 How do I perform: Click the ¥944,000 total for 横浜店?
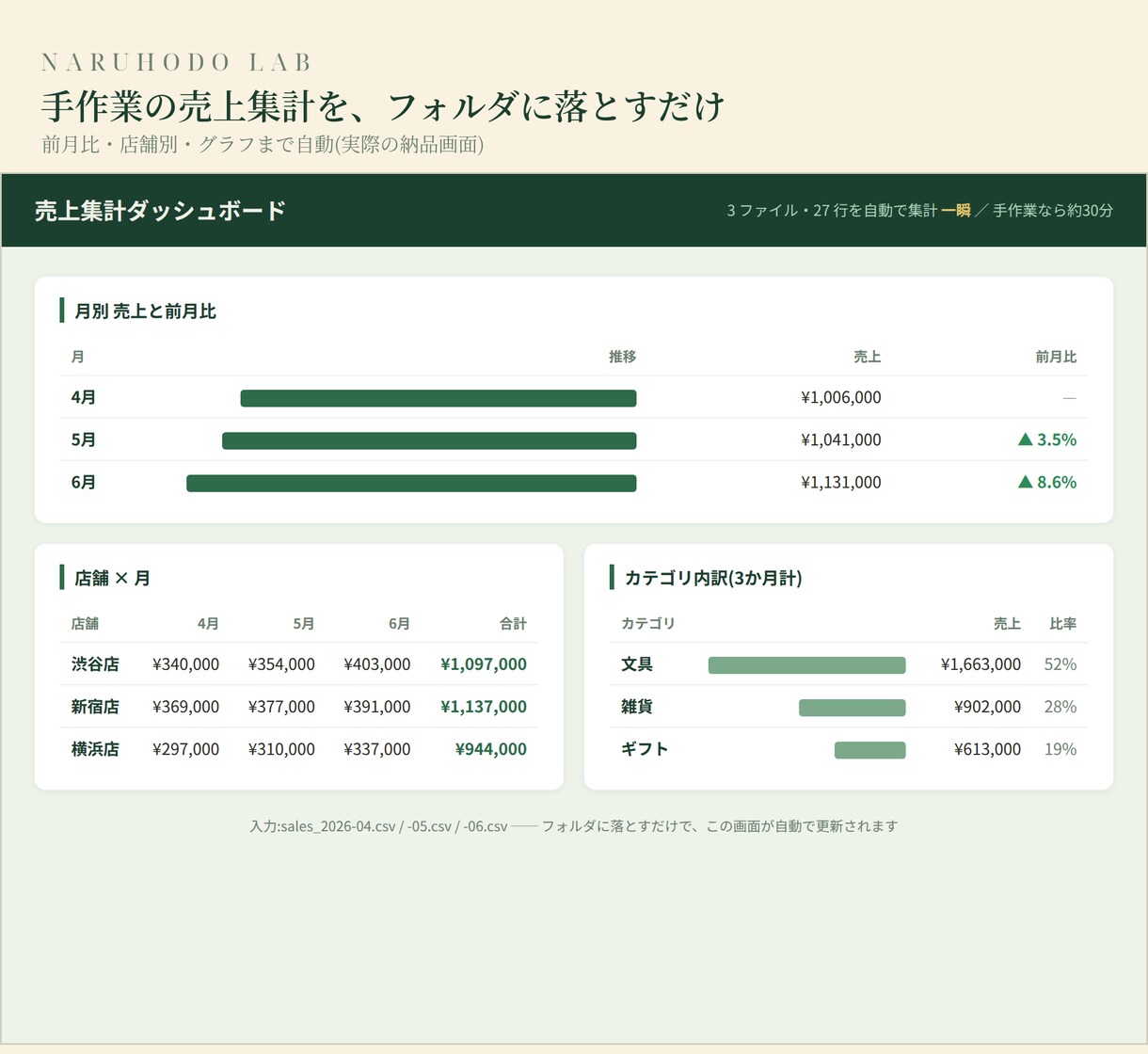[491, 748]
